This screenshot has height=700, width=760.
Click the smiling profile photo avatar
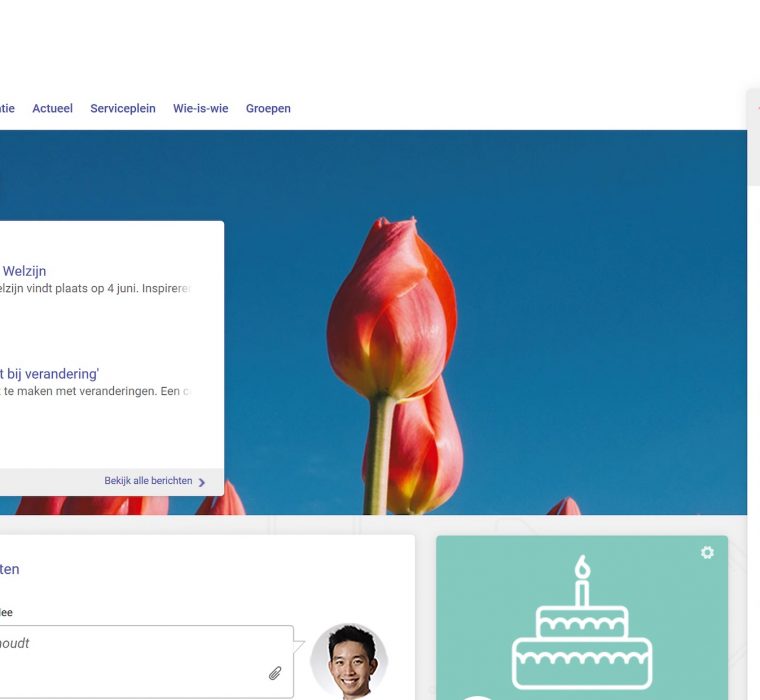[349, 660]
